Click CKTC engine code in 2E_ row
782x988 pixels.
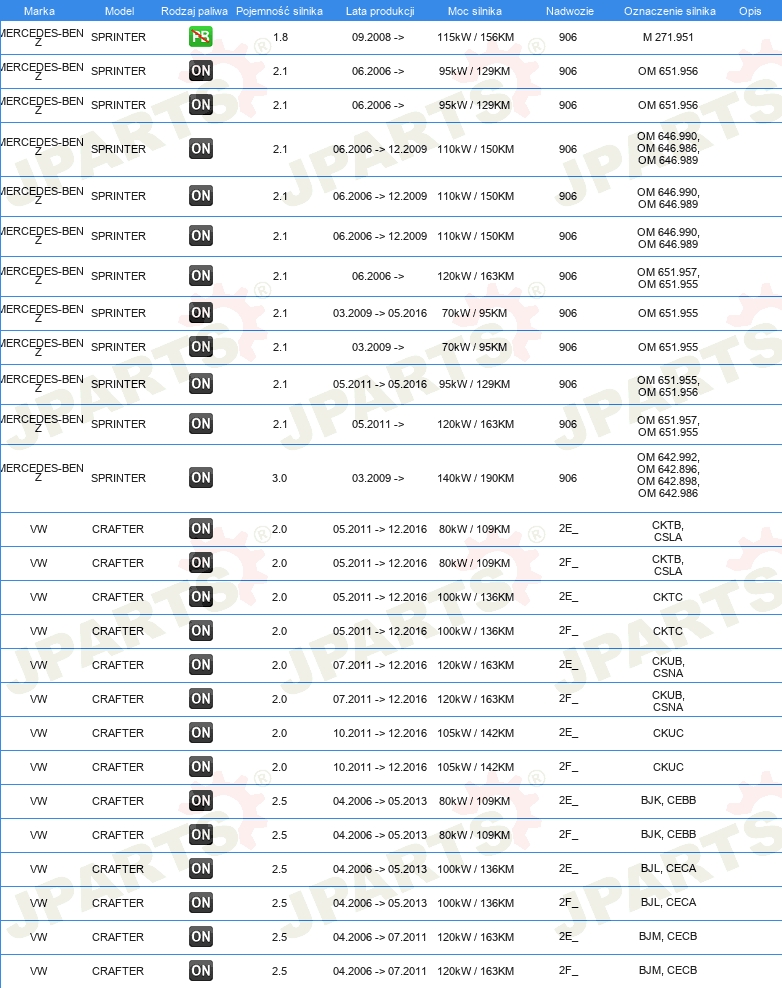point(668,597)
